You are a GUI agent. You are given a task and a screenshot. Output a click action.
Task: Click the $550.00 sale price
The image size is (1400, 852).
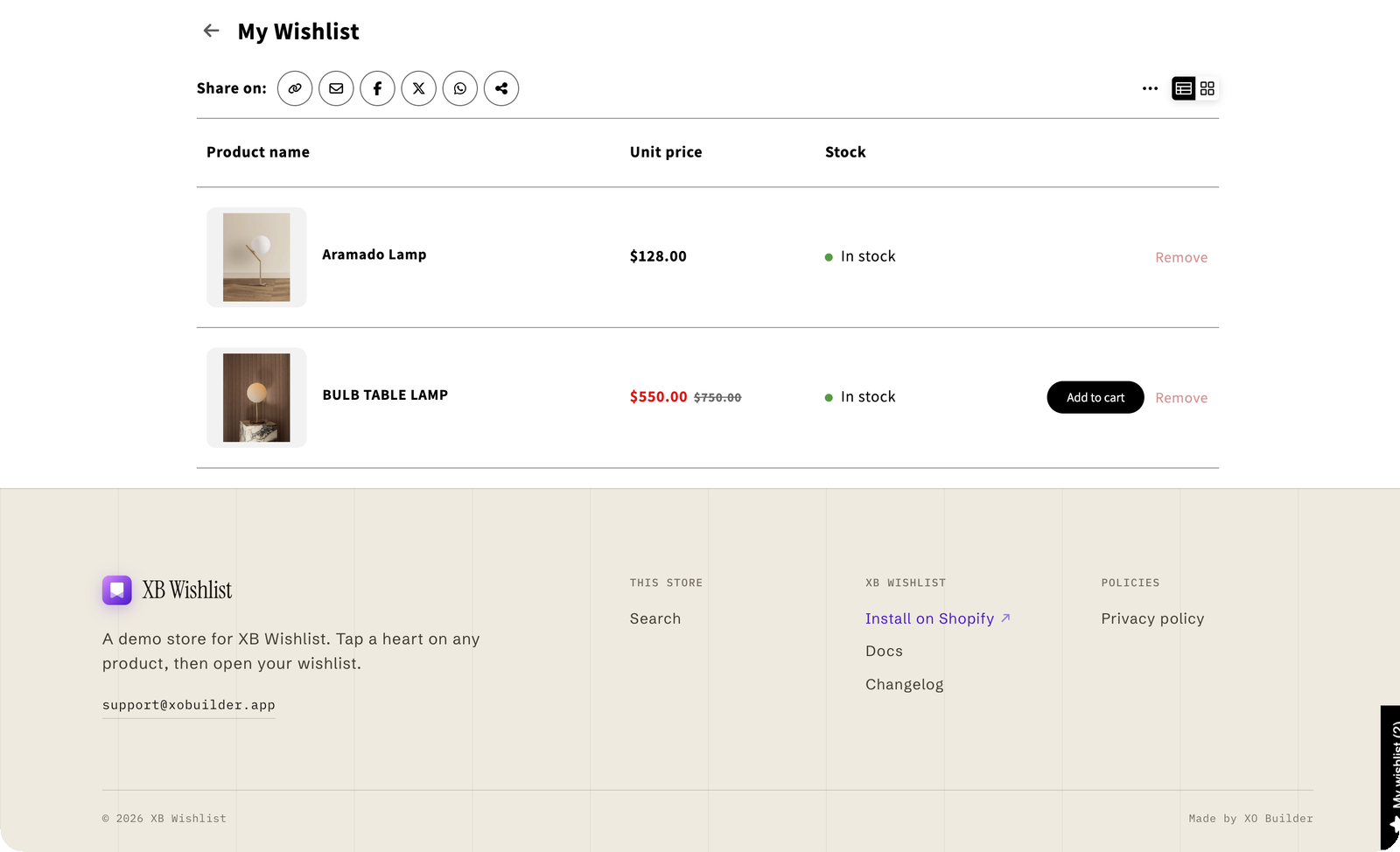click(659, 397)
